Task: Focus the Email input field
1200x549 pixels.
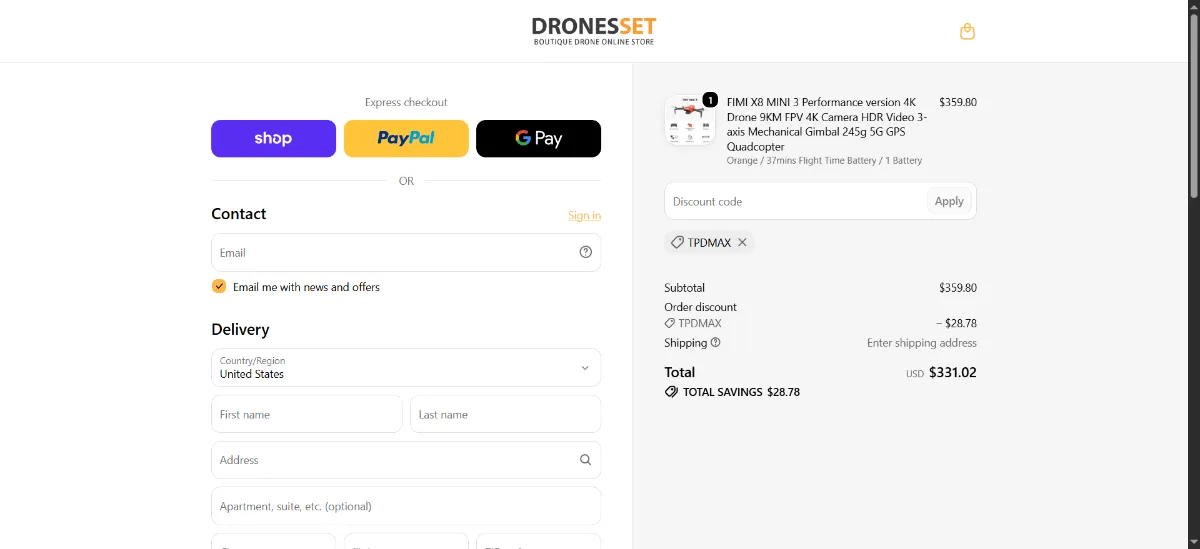Action: [x=406, y=252]
